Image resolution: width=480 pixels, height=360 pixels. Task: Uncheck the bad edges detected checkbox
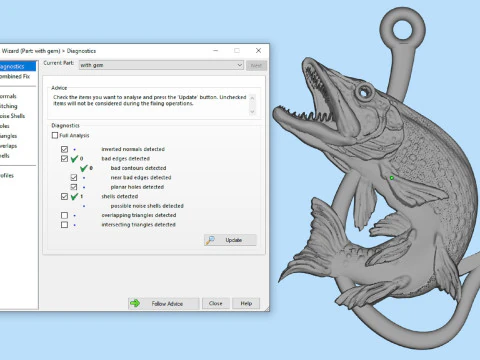(x=64, y=159)
